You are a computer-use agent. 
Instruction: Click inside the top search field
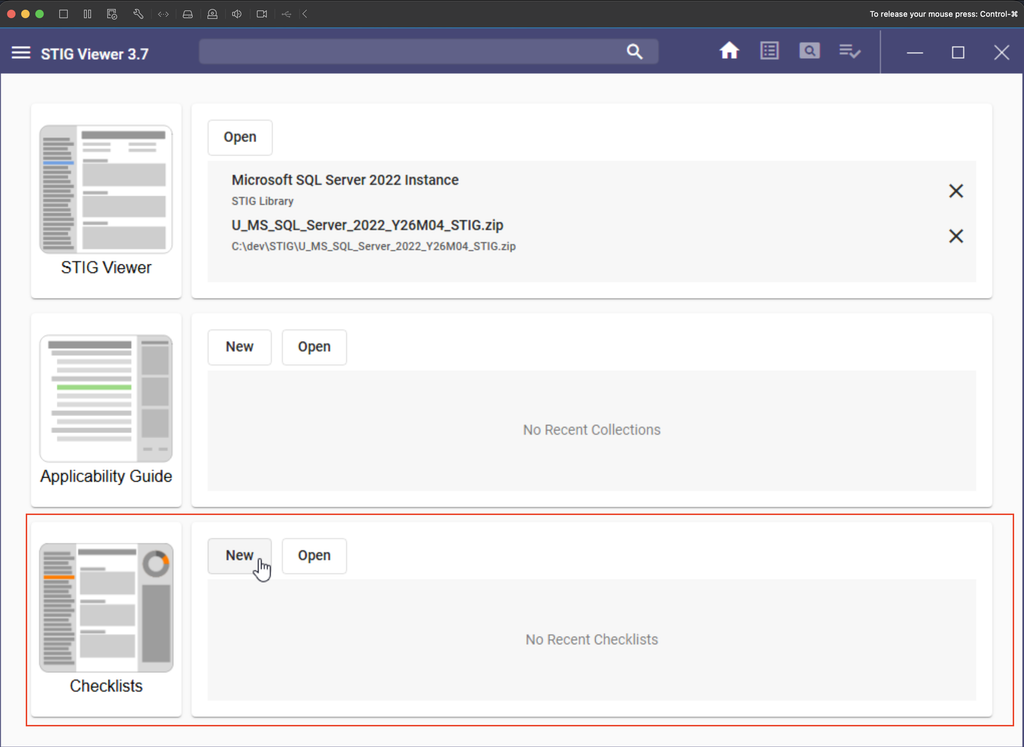coord(428,52)
